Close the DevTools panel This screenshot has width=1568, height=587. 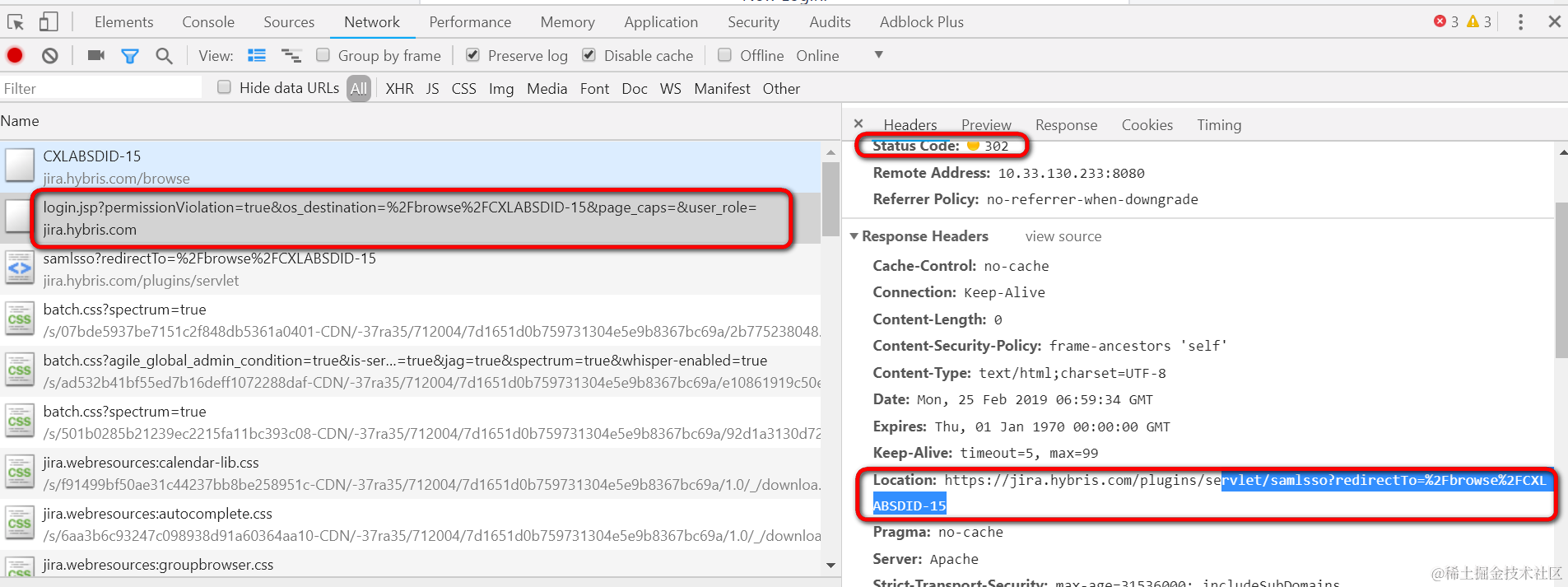click(x=1554, y=22)
